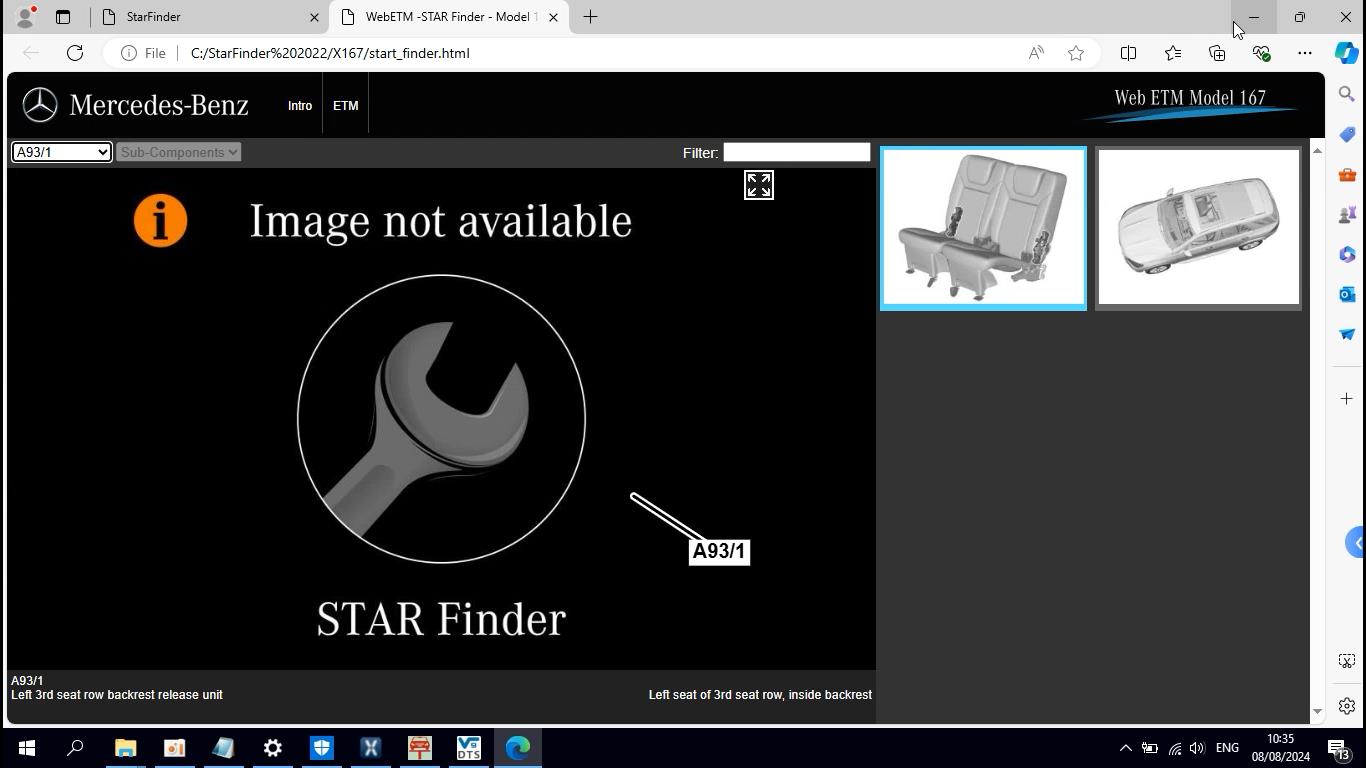This screenshot has height=768, width=1366.
Task: Click the "Left 3rd seat row backrest release unit" text
Action: [117, 695]
